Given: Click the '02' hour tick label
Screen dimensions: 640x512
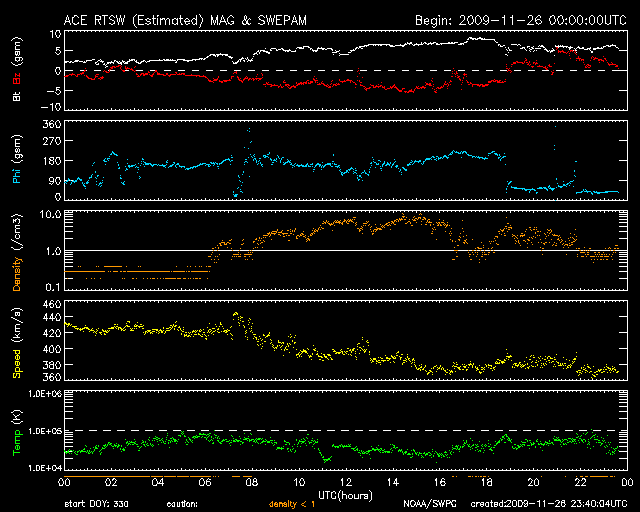Looking at the screenshot, I should tap(111, 482).
